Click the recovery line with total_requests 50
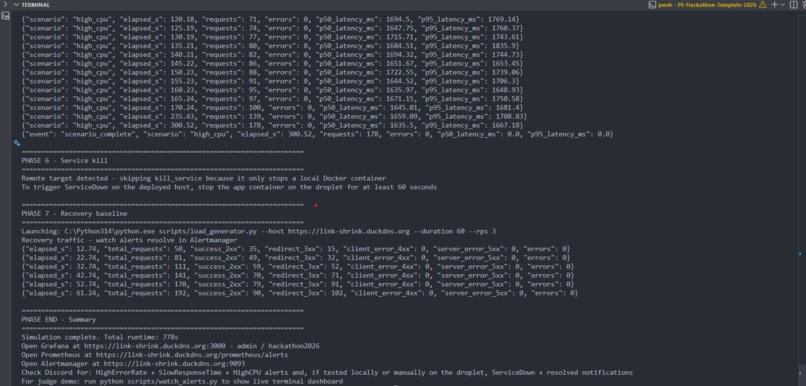The image size is (806, 386). [296, 249]
